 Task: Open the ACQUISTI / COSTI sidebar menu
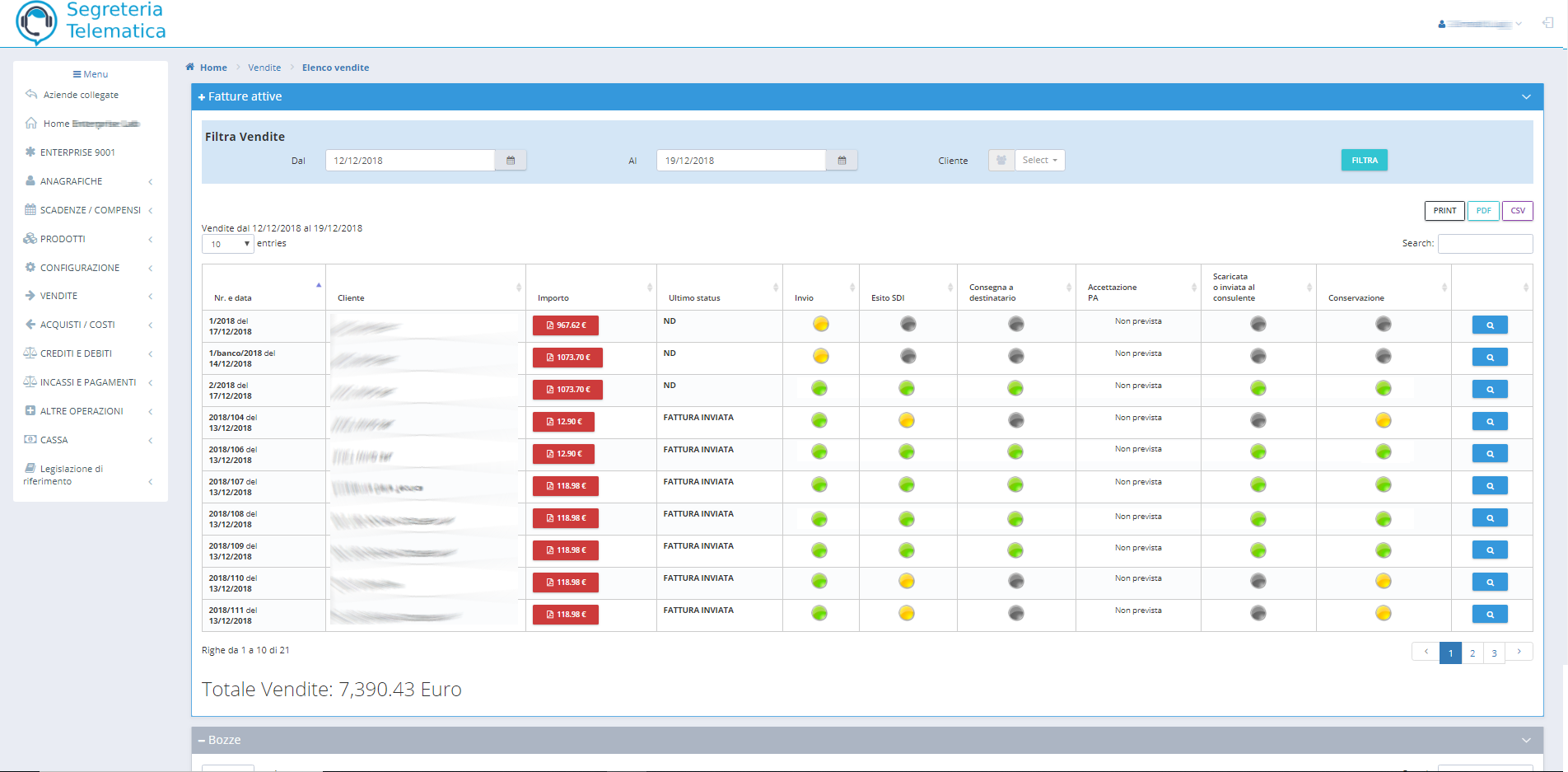(89, 325)
